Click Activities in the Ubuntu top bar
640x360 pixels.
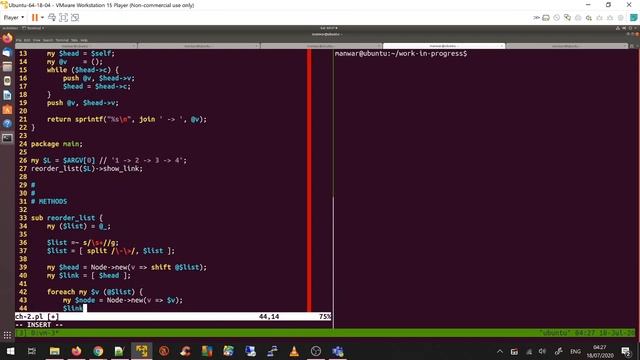(x=10, y=28)
